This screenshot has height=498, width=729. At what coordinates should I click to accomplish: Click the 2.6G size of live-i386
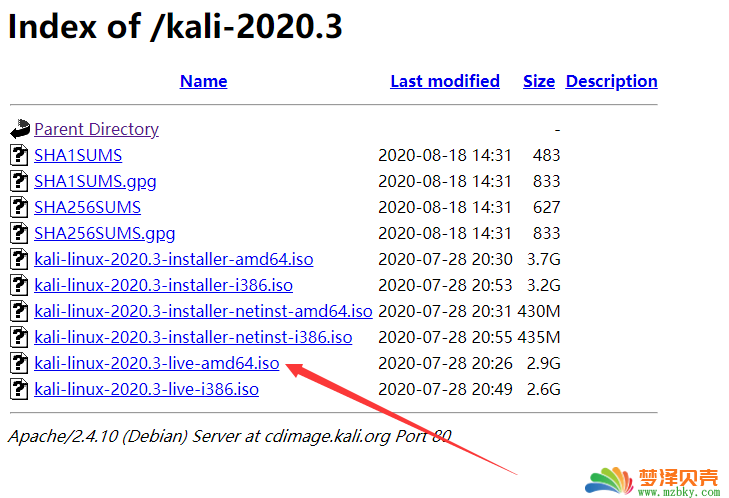pos(543,390)
